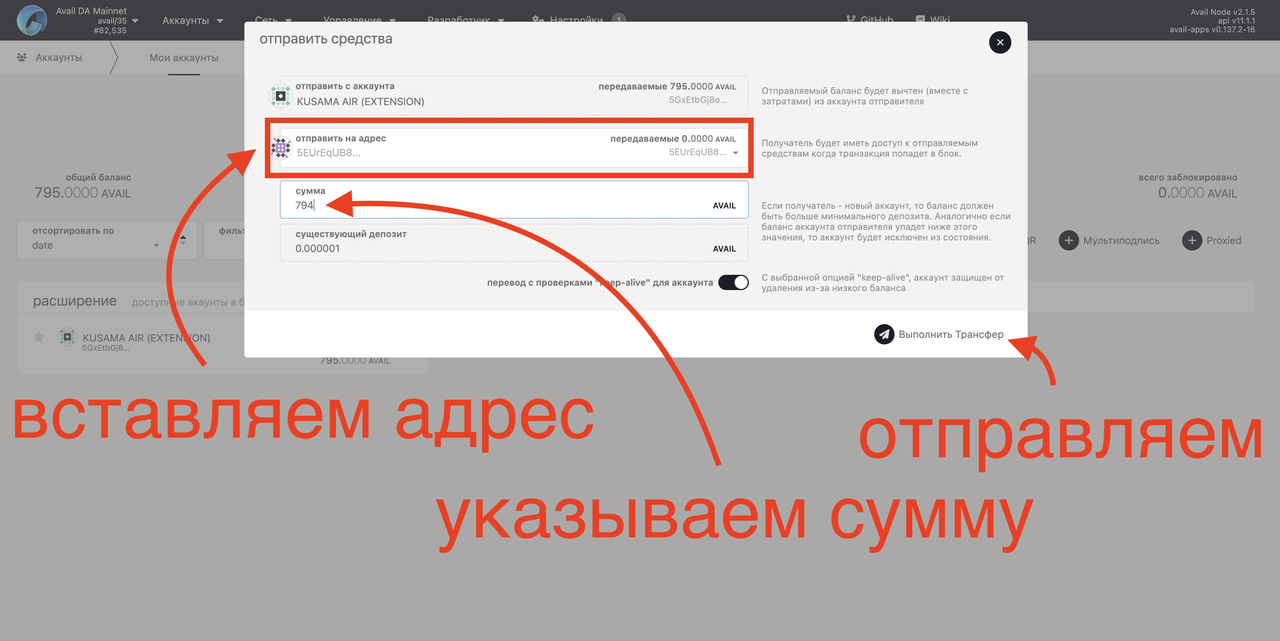Screen dimensions: 1280x641
Task: Toggle the sort direction arrows
Action: tap(182, 238)
